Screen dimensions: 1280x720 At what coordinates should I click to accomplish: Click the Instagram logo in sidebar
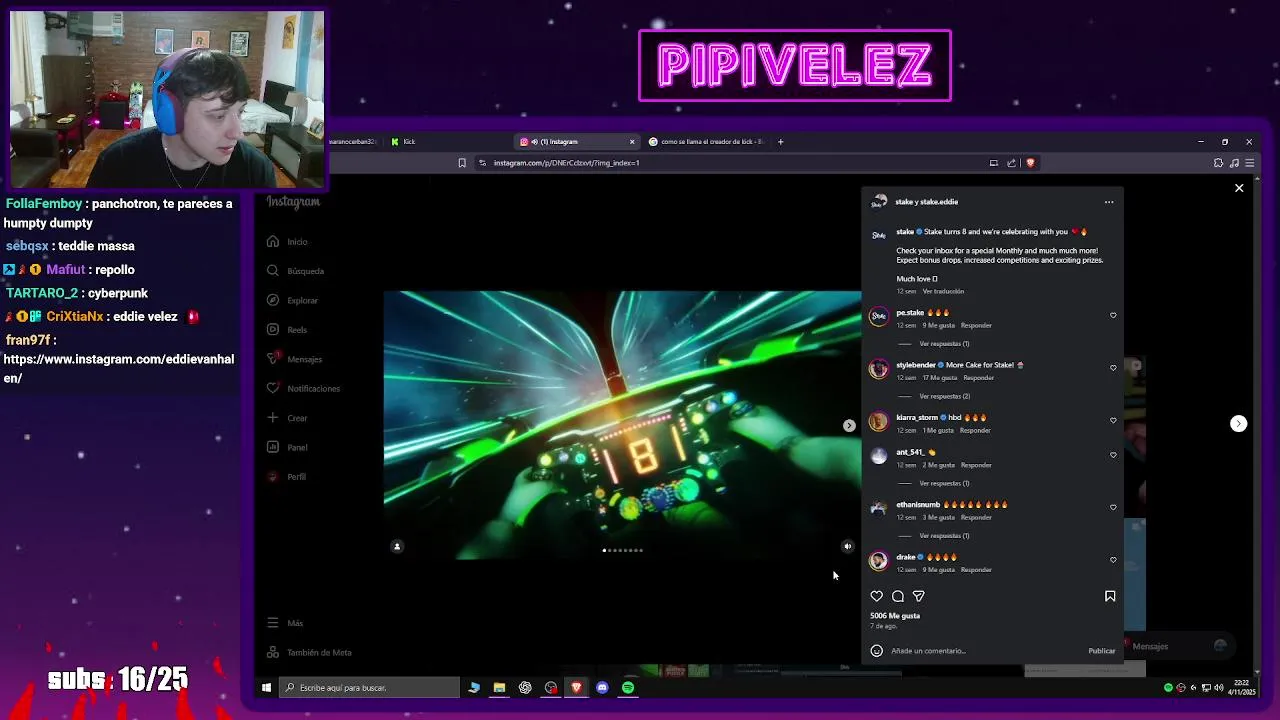293,202
